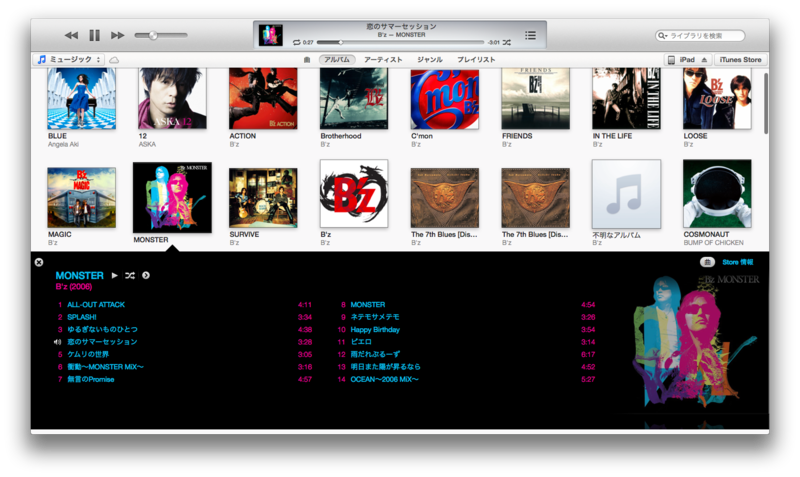Open the COSMONAUT album cover

click(717, 194)
